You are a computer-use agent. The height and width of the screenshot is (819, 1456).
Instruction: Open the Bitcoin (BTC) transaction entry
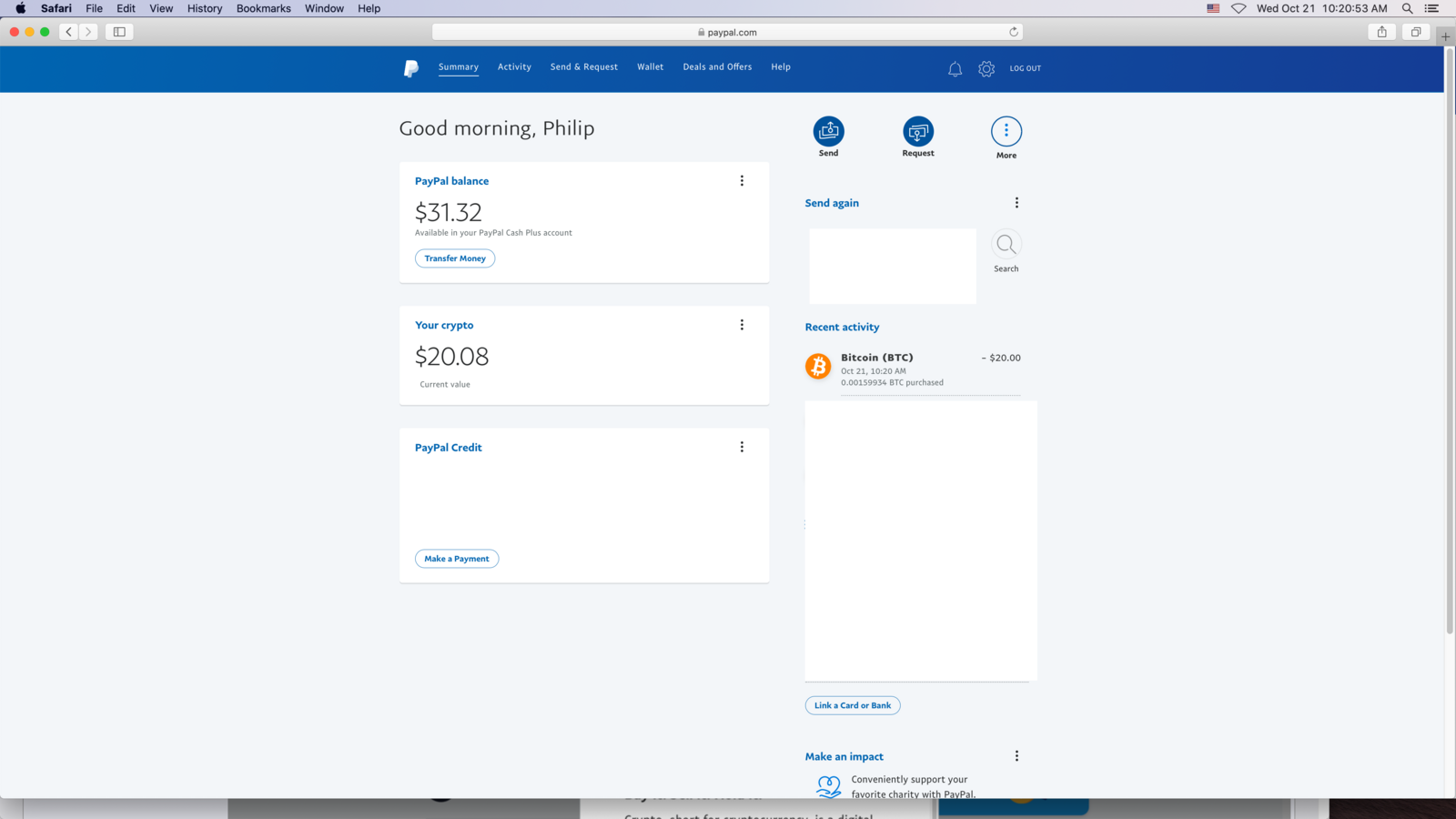point(913,369)
